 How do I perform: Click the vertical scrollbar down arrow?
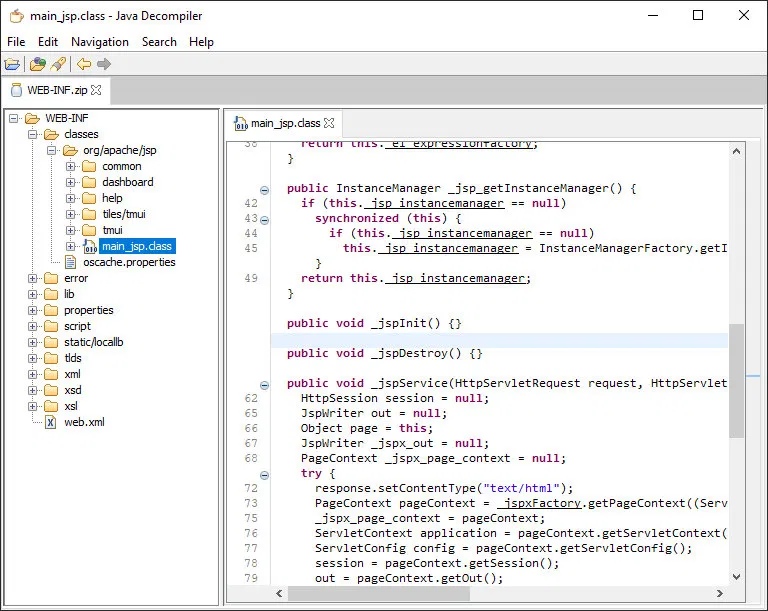[736, 577]
